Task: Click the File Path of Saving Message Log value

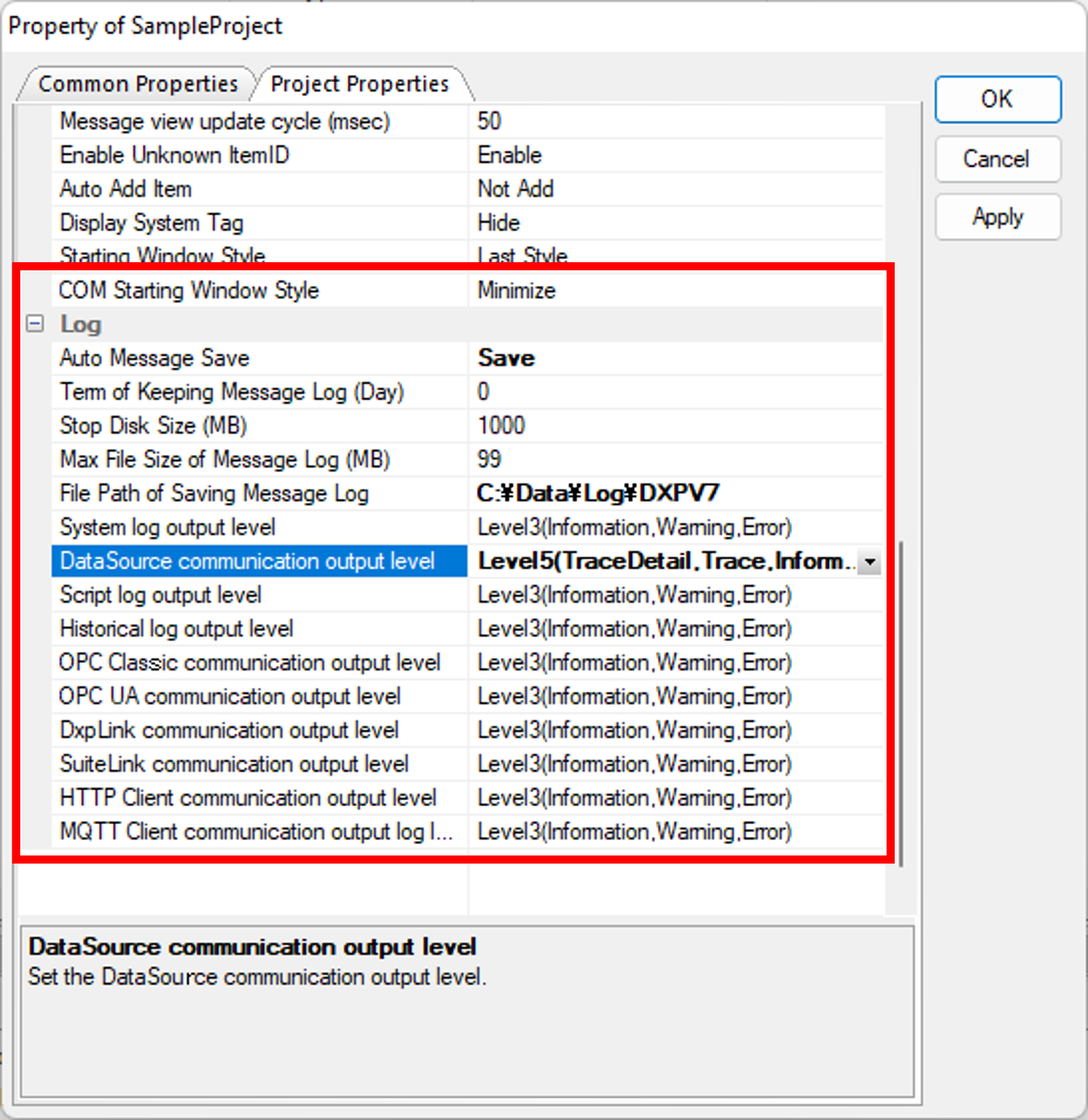Action: coord(674,494)
